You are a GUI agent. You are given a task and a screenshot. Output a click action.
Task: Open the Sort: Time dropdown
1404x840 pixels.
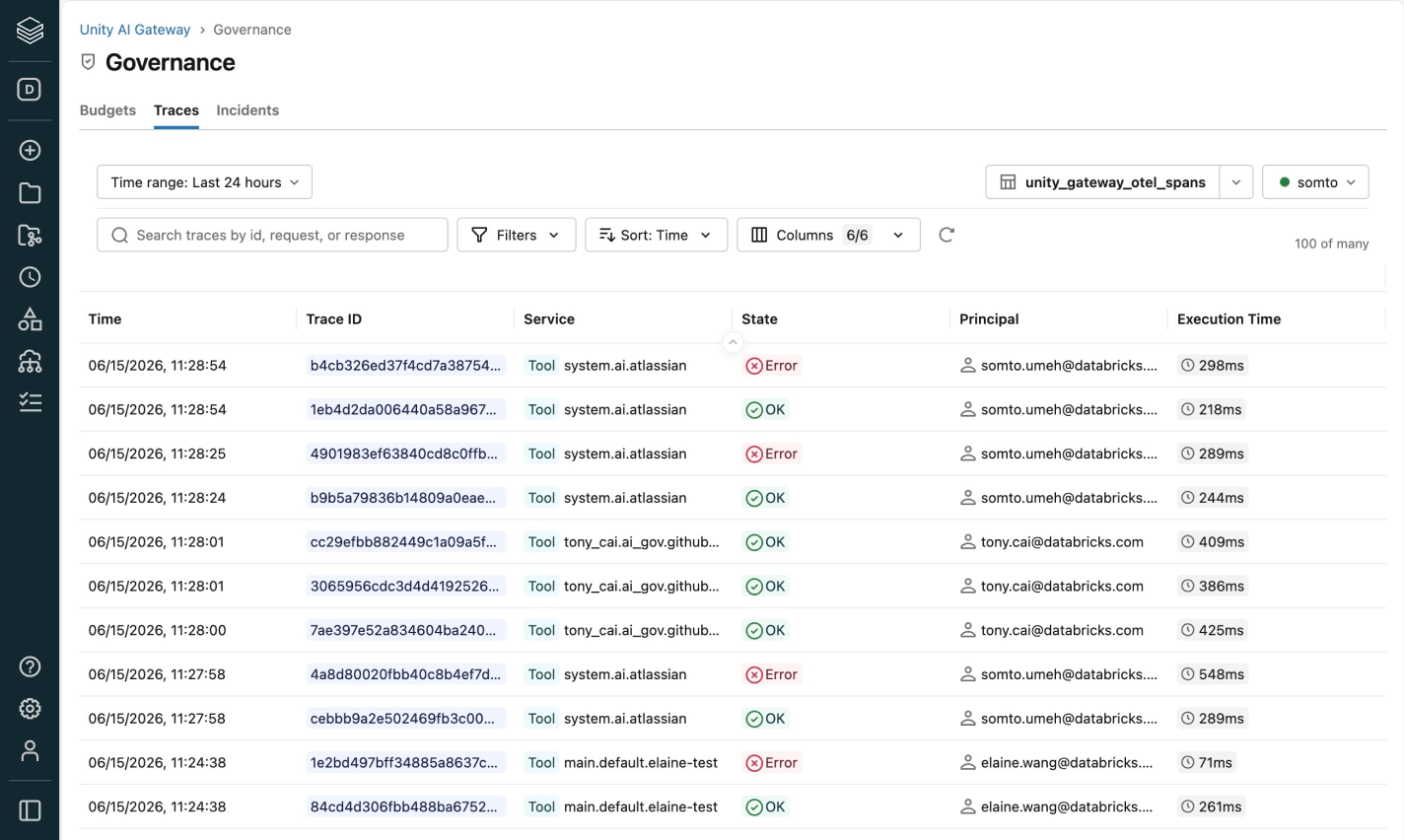(x=656, y=235)
